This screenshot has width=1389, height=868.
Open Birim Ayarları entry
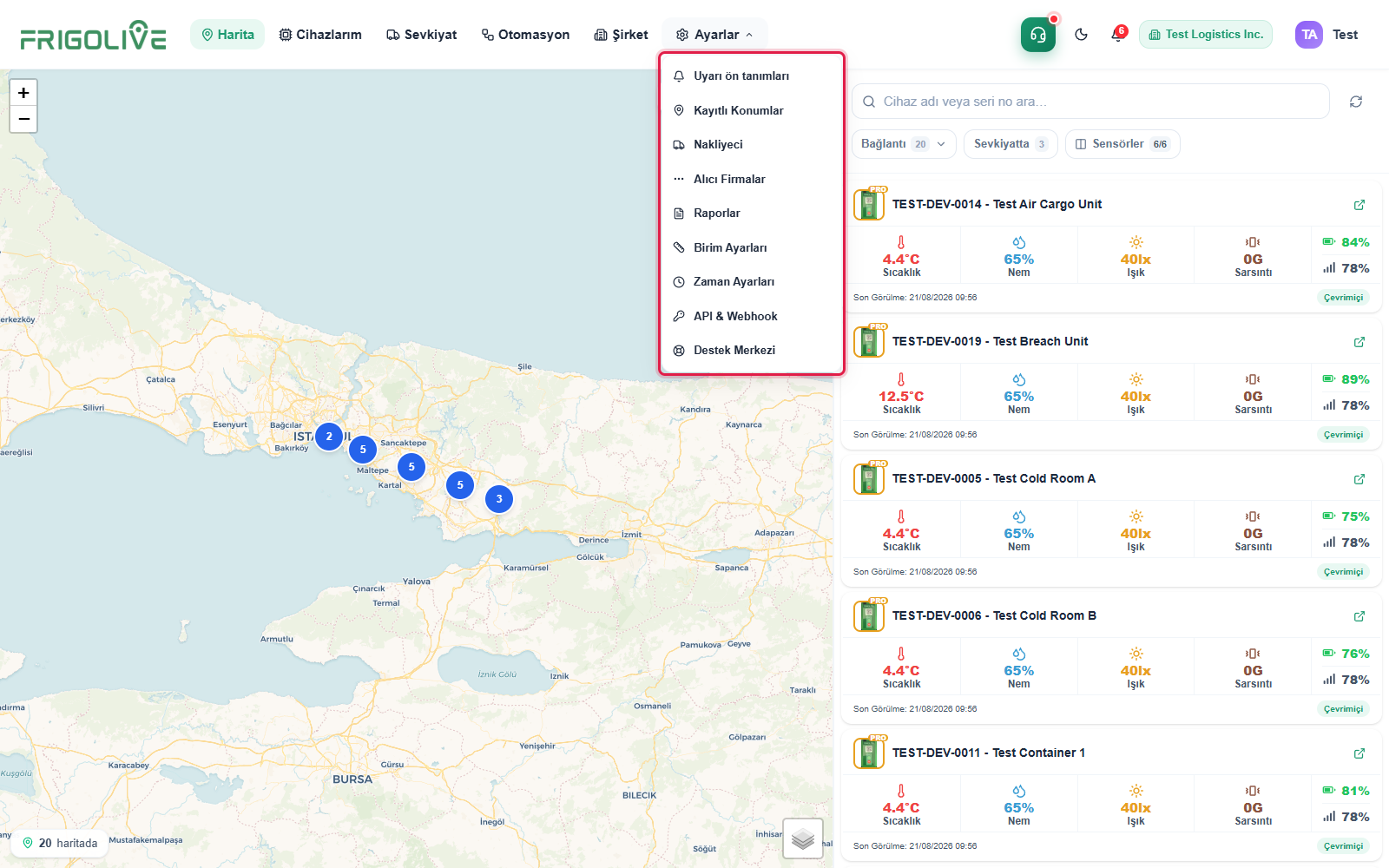pos(752,247)
